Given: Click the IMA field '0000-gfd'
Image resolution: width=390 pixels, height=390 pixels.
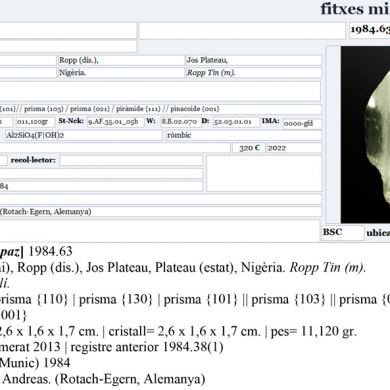Looking at the screenshot, I should pos(302,124).
